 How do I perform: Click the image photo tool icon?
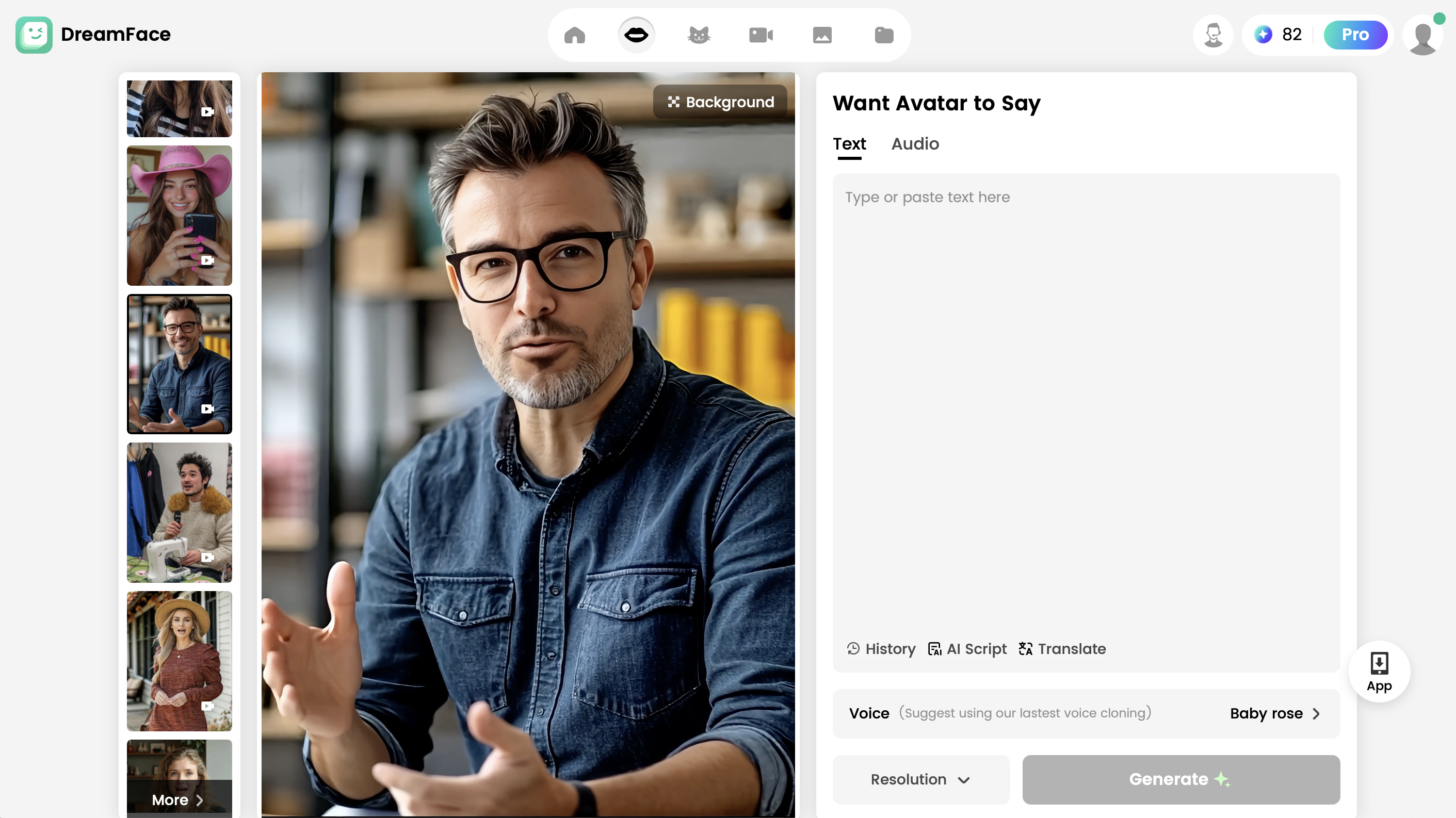pyautogui.click(x=822, y=35)
